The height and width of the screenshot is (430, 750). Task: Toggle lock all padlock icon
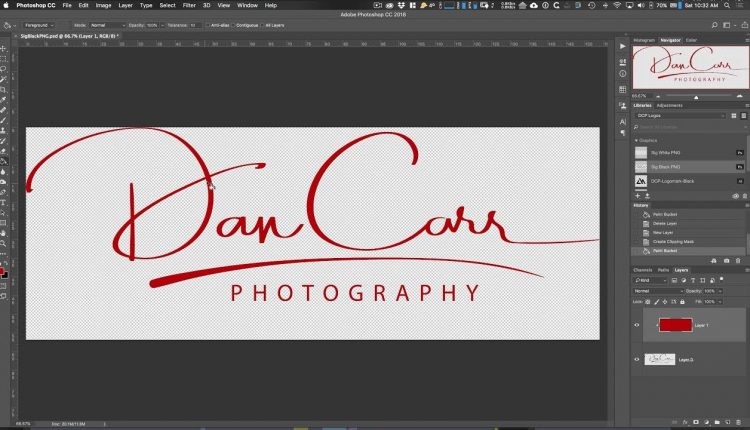pyautogui.click(x=683, y=302)
